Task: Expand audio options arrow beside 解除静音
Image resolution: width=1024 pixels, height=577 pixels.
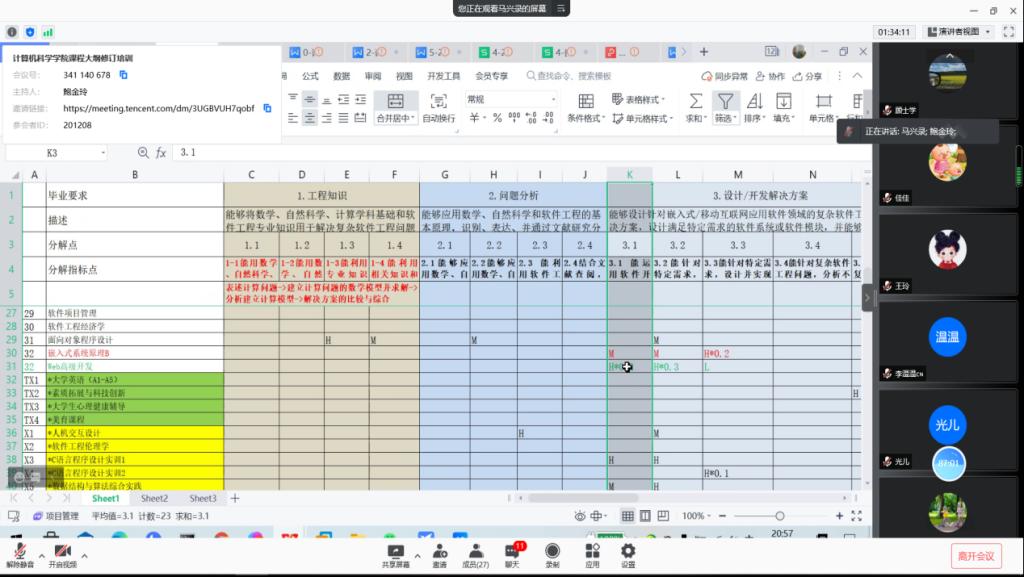Action: 41,556
